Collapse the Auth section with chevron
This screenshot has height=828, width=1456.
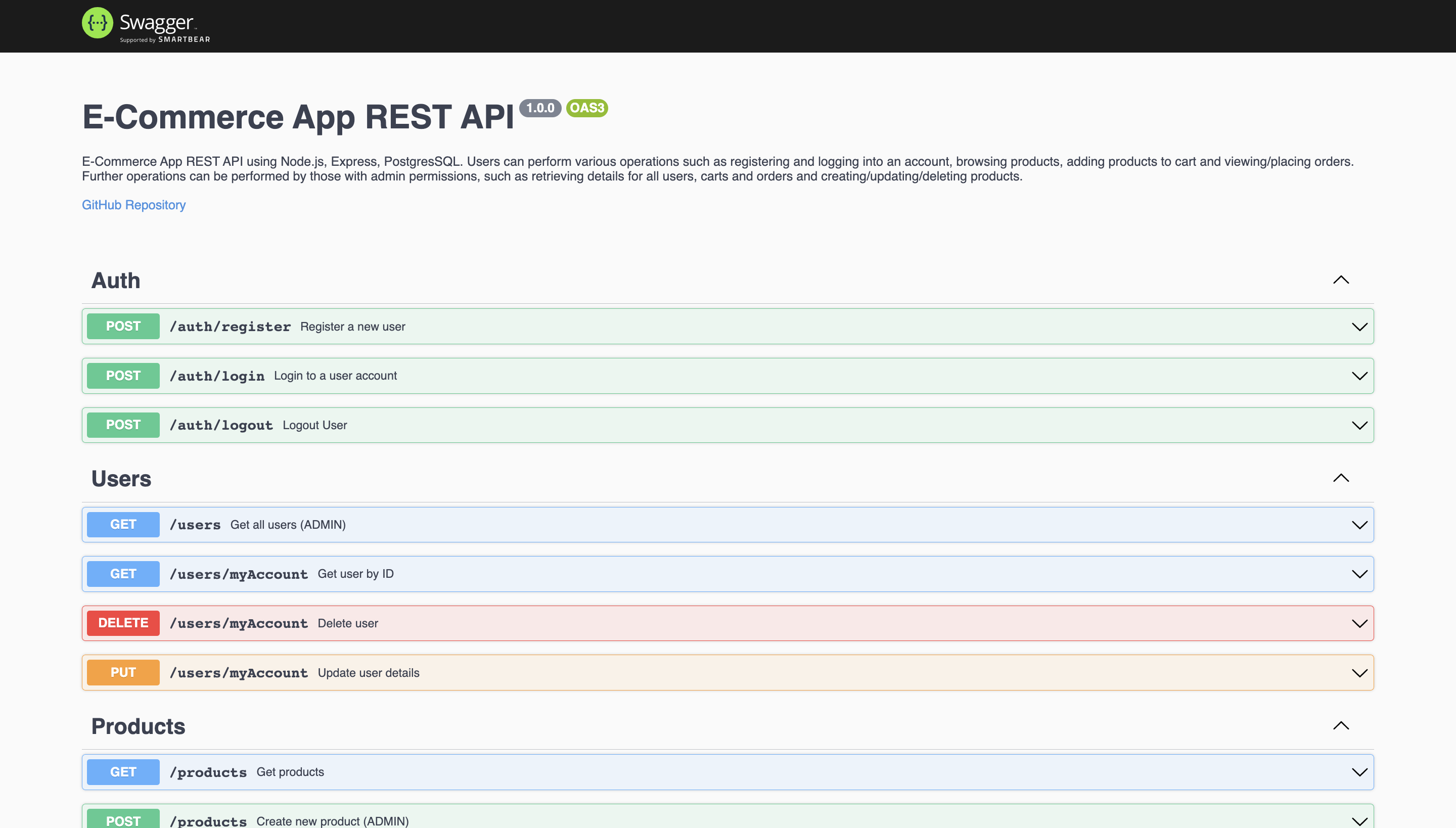1341,280
